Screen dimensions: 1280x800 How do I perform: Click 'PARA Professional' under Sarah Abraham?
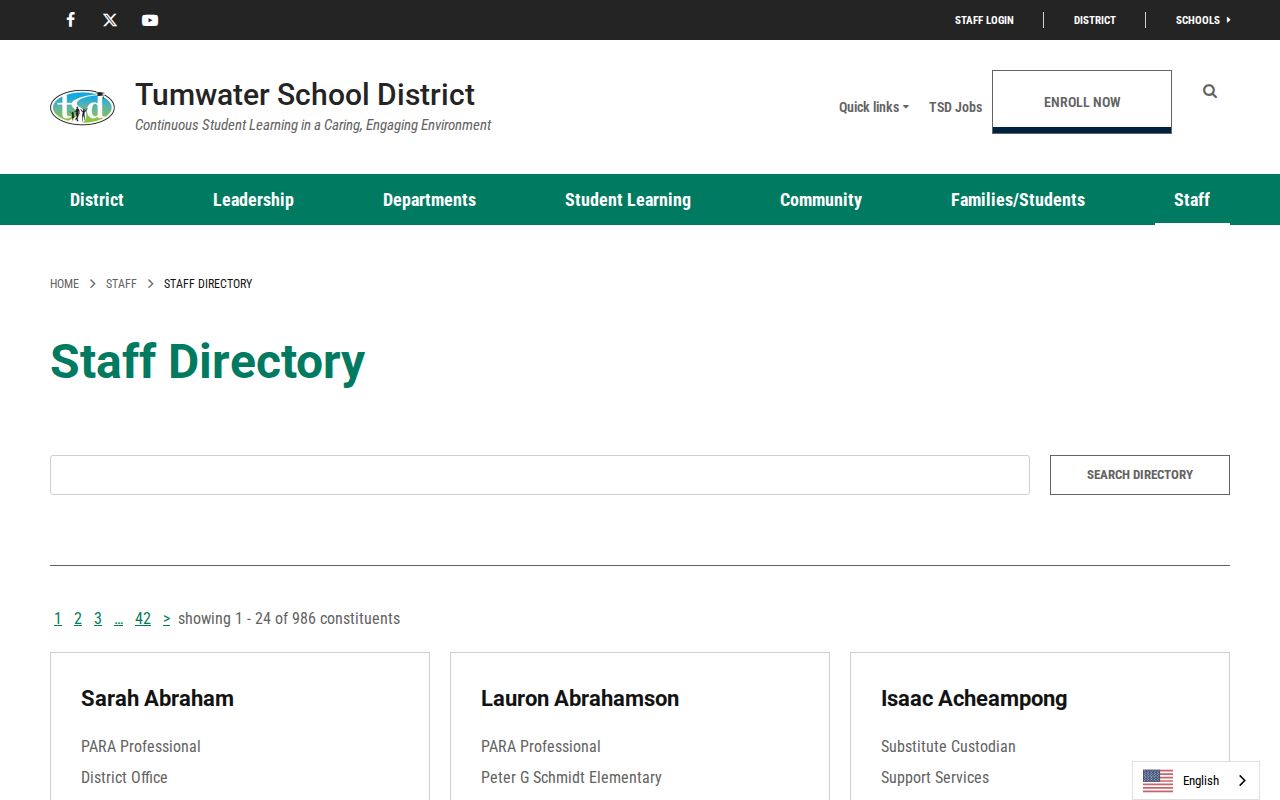pos(141,747)
